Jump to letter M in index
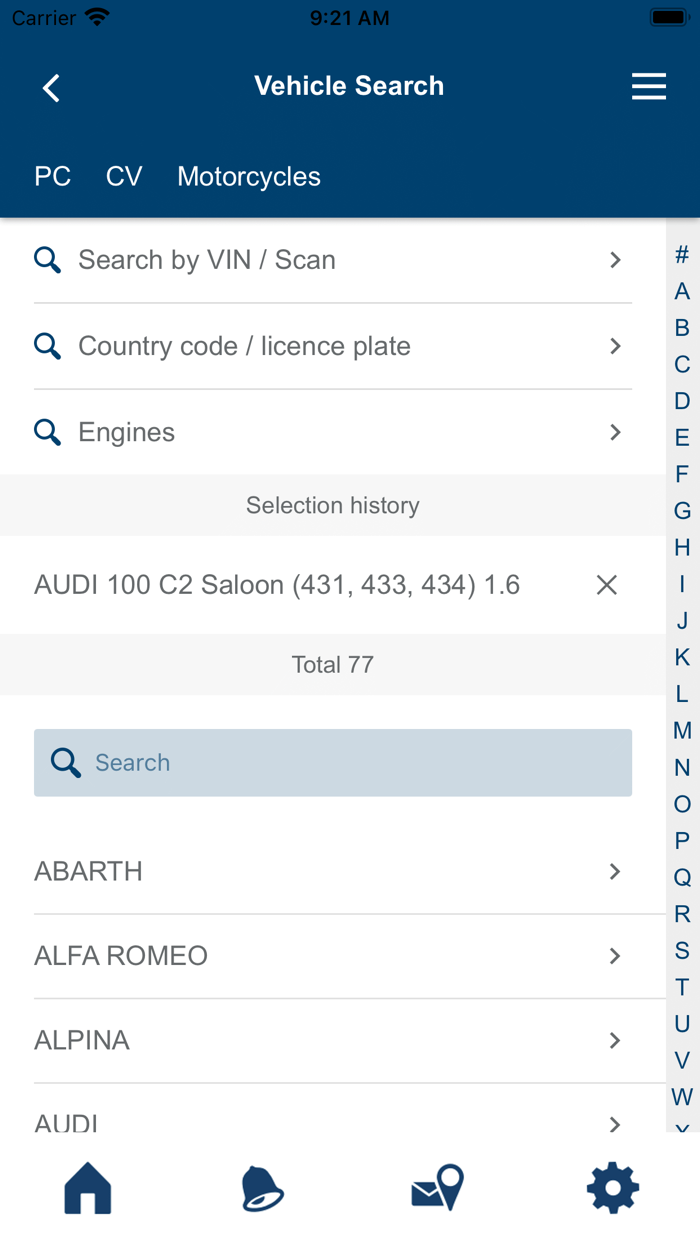 682,731
